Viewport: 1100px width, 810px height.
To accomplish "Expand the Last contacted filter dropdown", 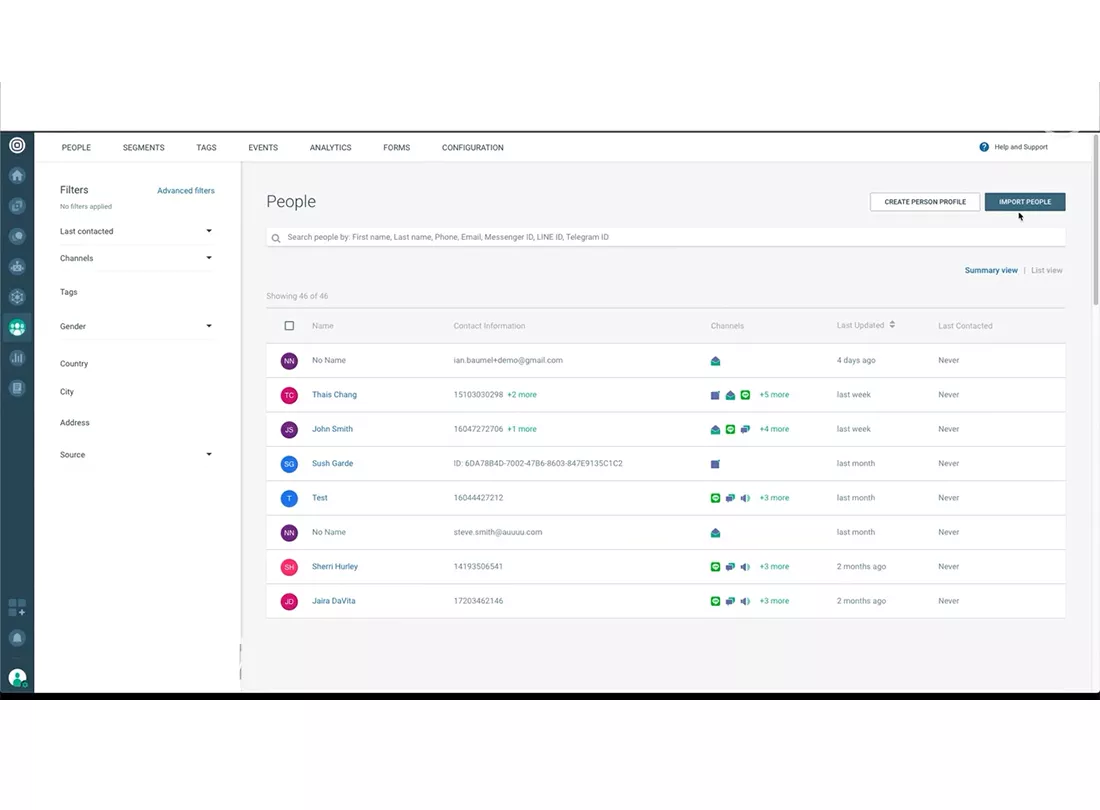I will click(x=209, y=231).
